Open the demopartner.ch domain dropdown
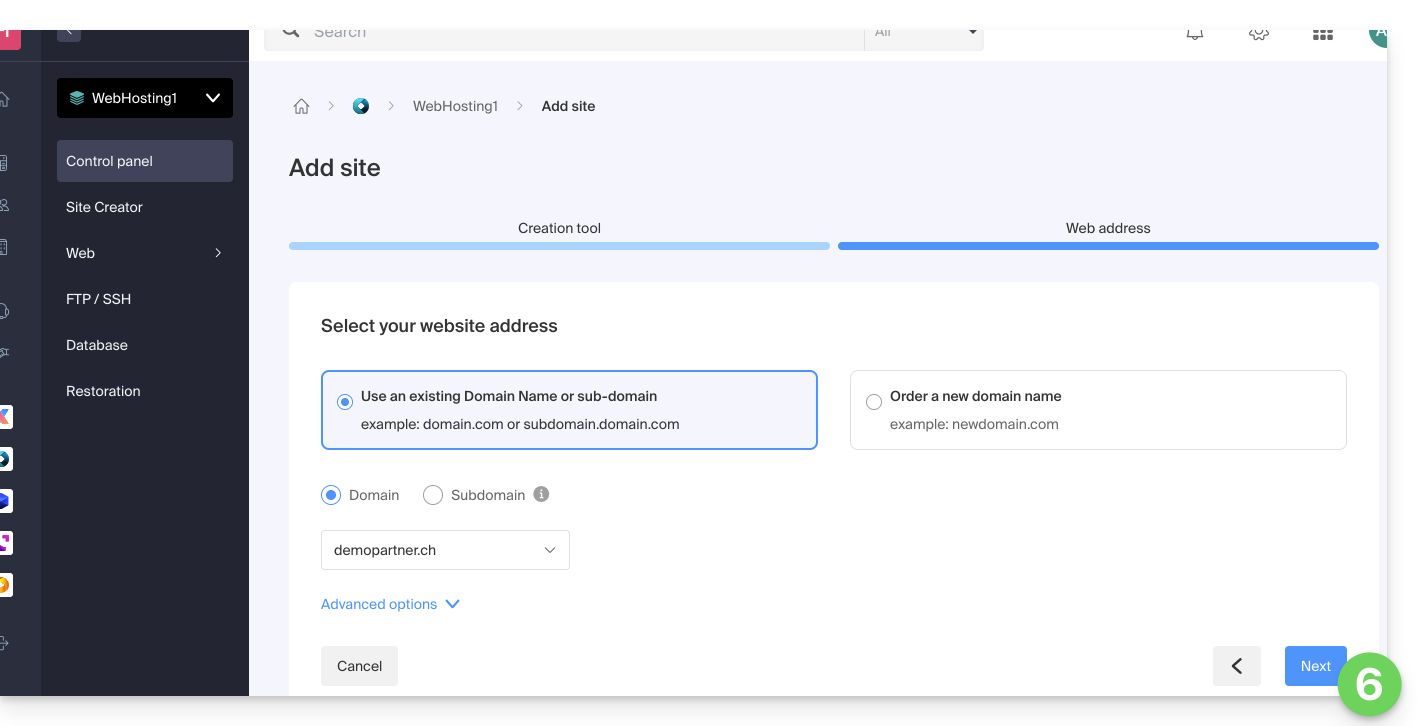 click(445, 550)
